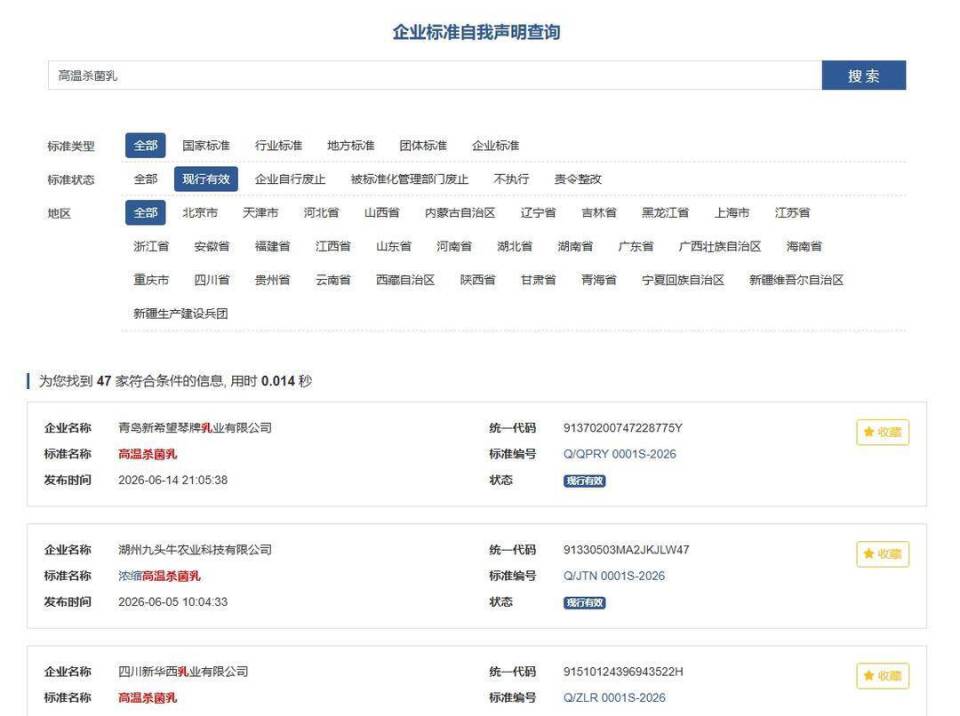Filter region to 江苏省

[793, 213]
